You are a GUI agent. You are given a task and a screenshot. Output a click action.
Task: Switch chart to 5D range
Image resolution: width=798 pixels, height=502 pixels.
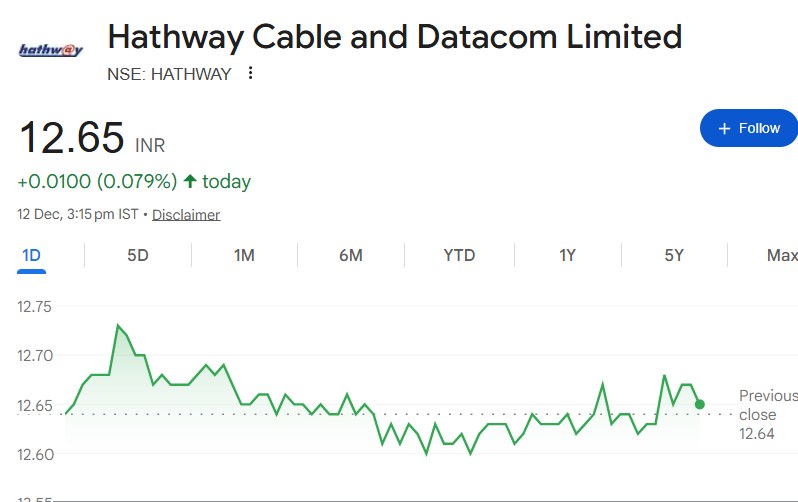tap(138, 255)
